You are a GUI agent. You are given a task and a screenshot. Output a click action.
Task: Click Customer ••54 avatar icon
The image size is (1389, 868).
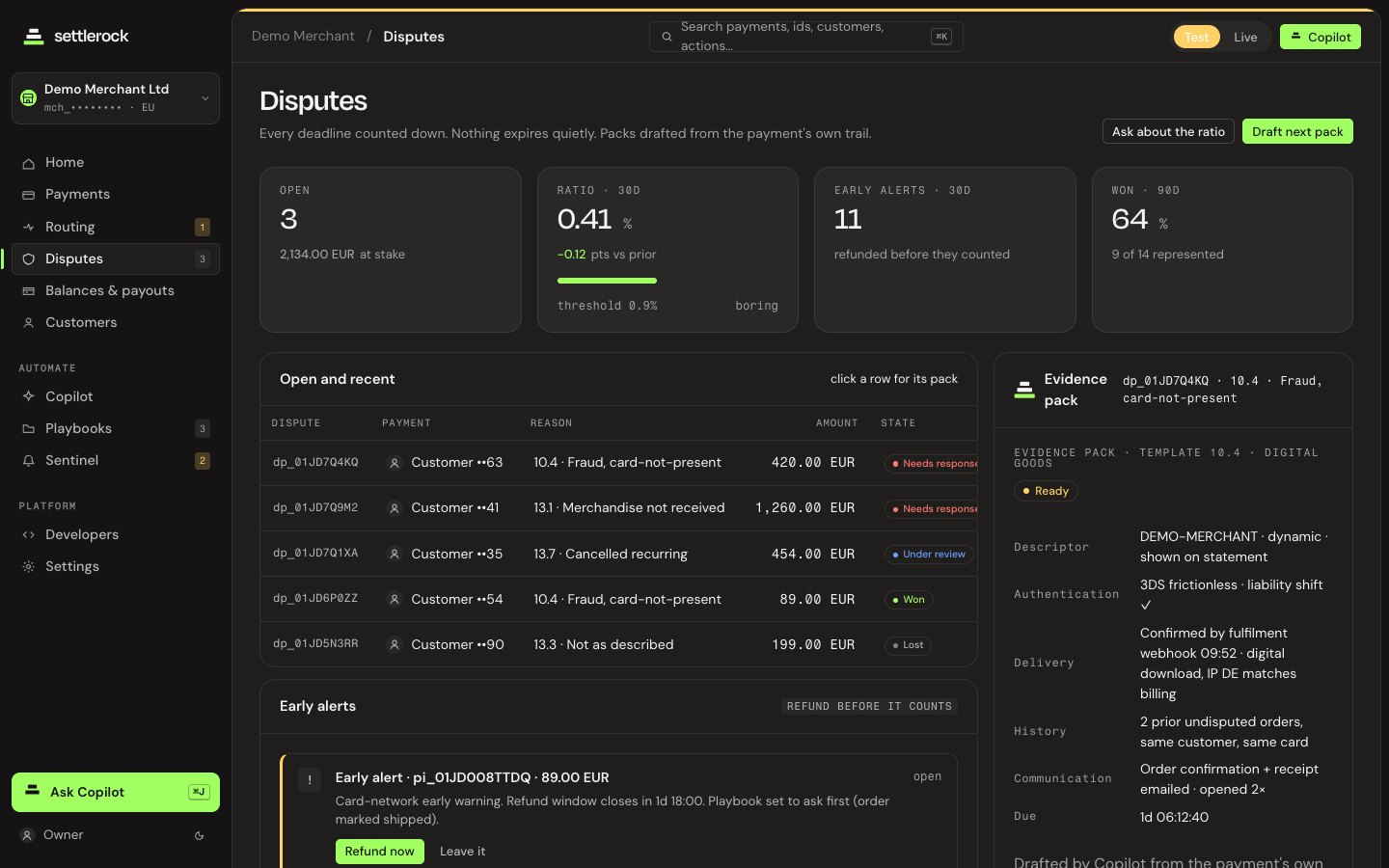point(395,600)
